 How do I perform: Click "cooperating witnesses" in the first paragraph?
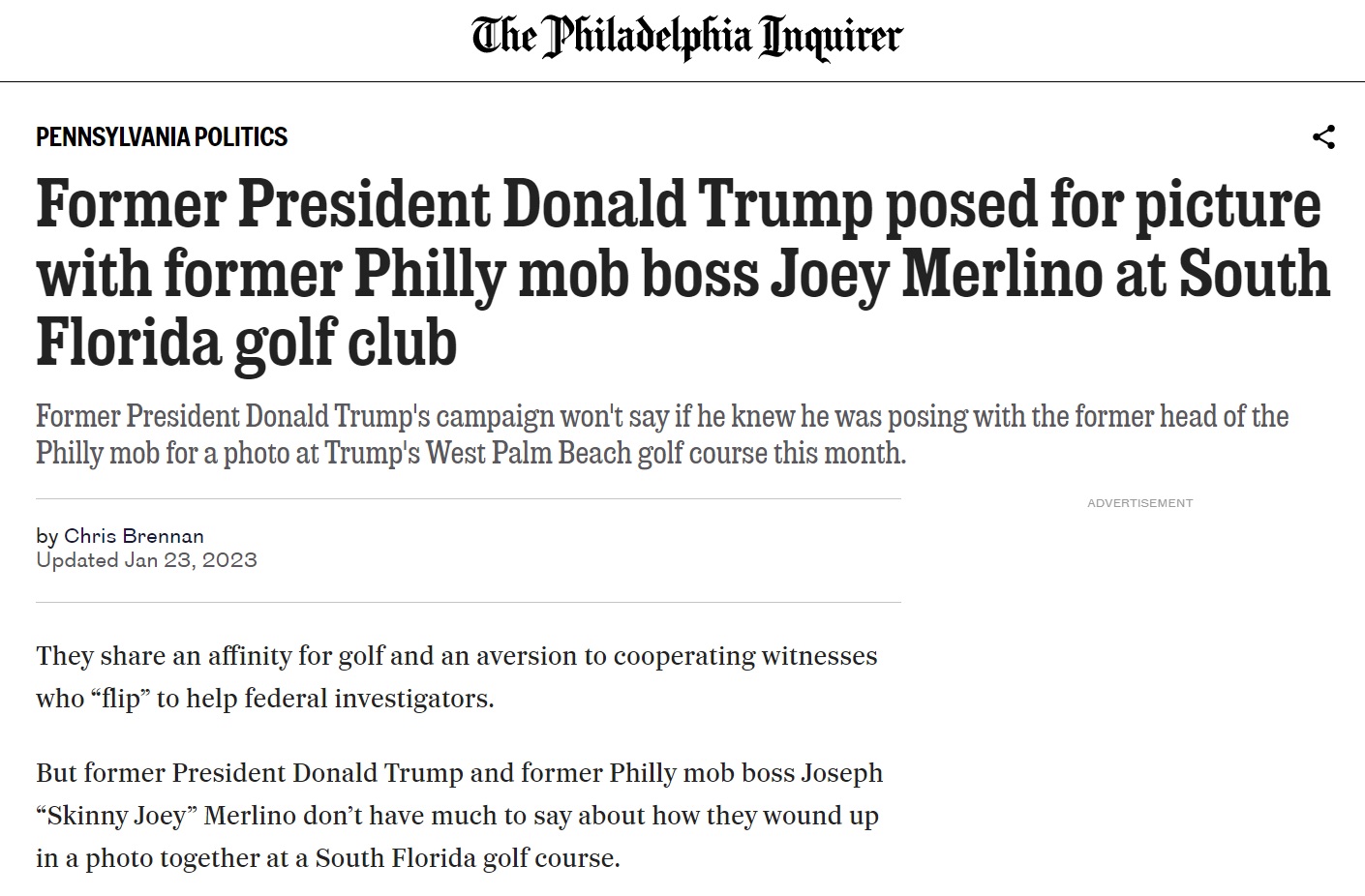coord(744,656)
